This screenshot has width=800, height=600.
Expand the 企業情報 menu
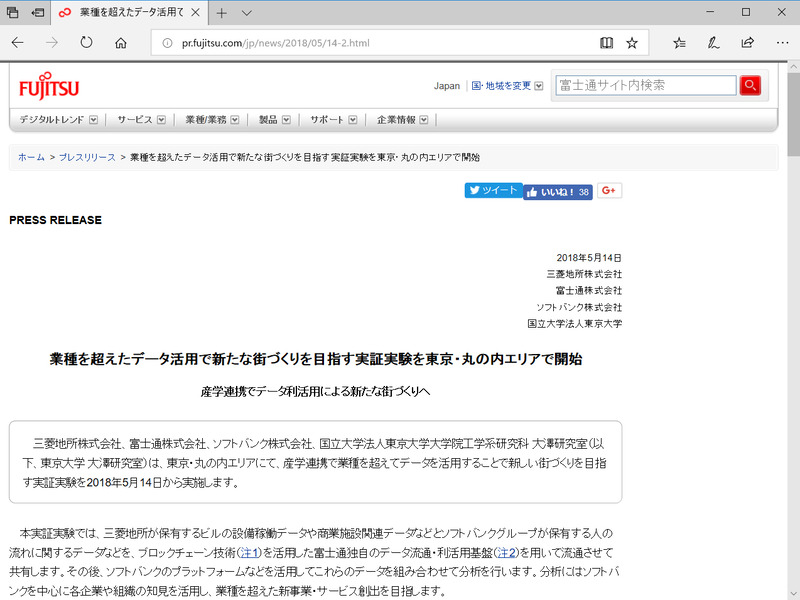402,120
